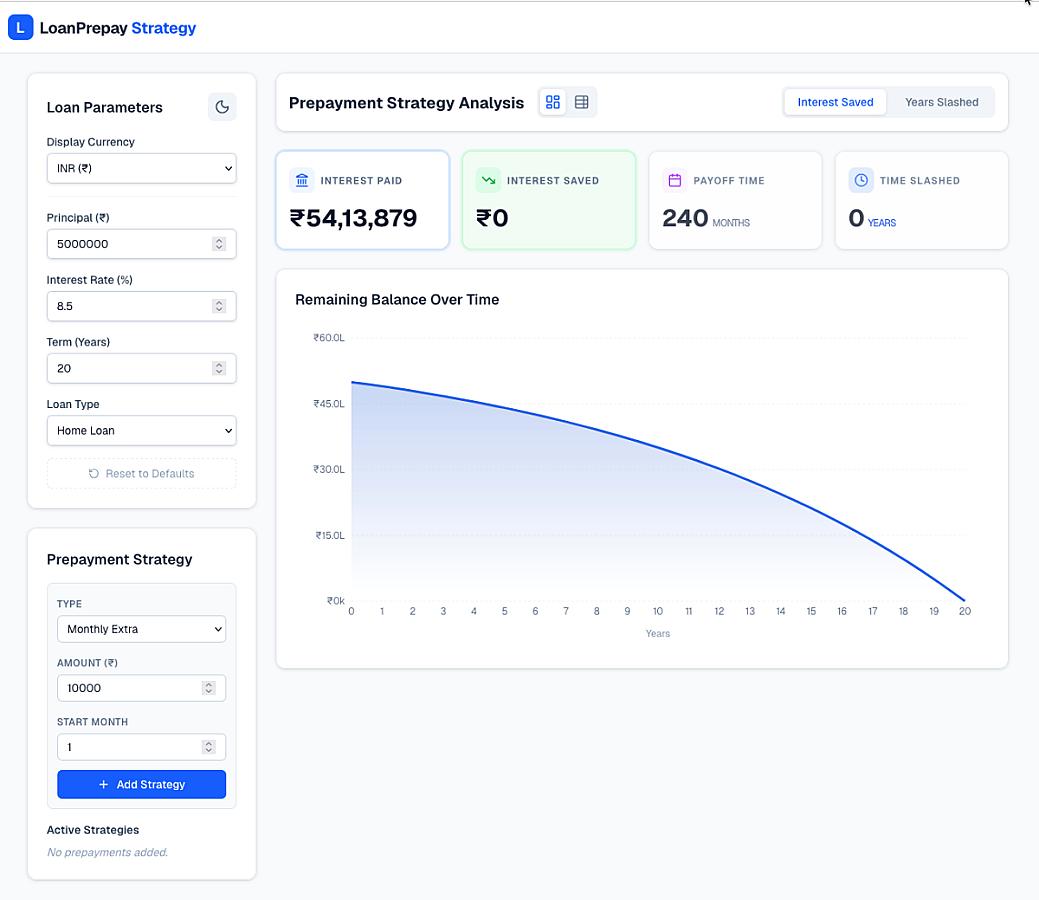Image resolution: width=1039 pixels, height=900 pixels.
Task: Click the Amount stepper arrows
Action: point(209,688)
